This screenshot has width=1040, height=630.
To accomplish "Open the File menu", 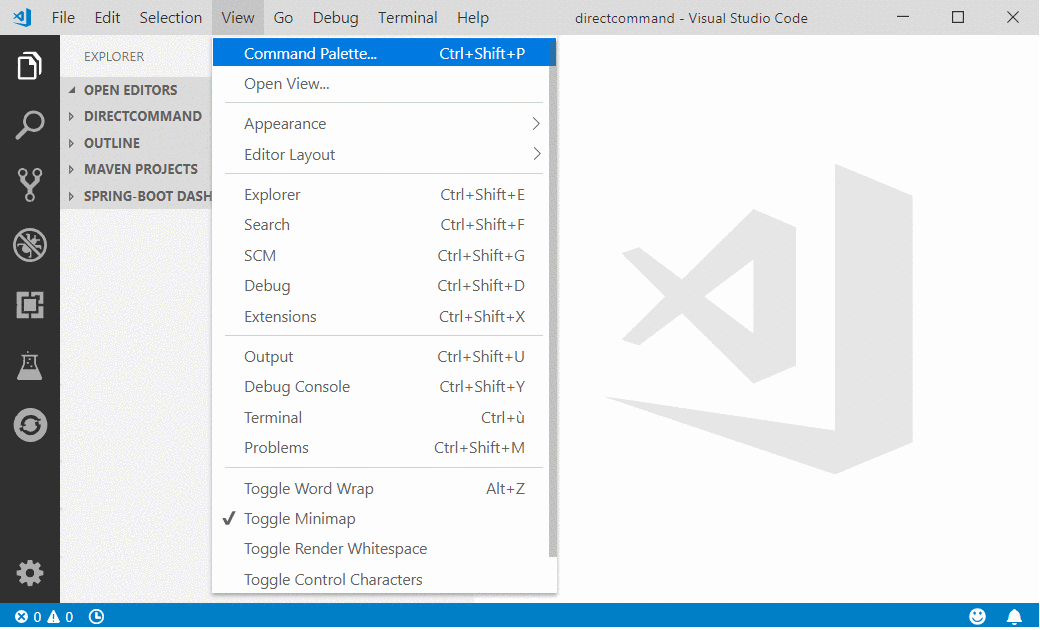I will tap(63, 18).
